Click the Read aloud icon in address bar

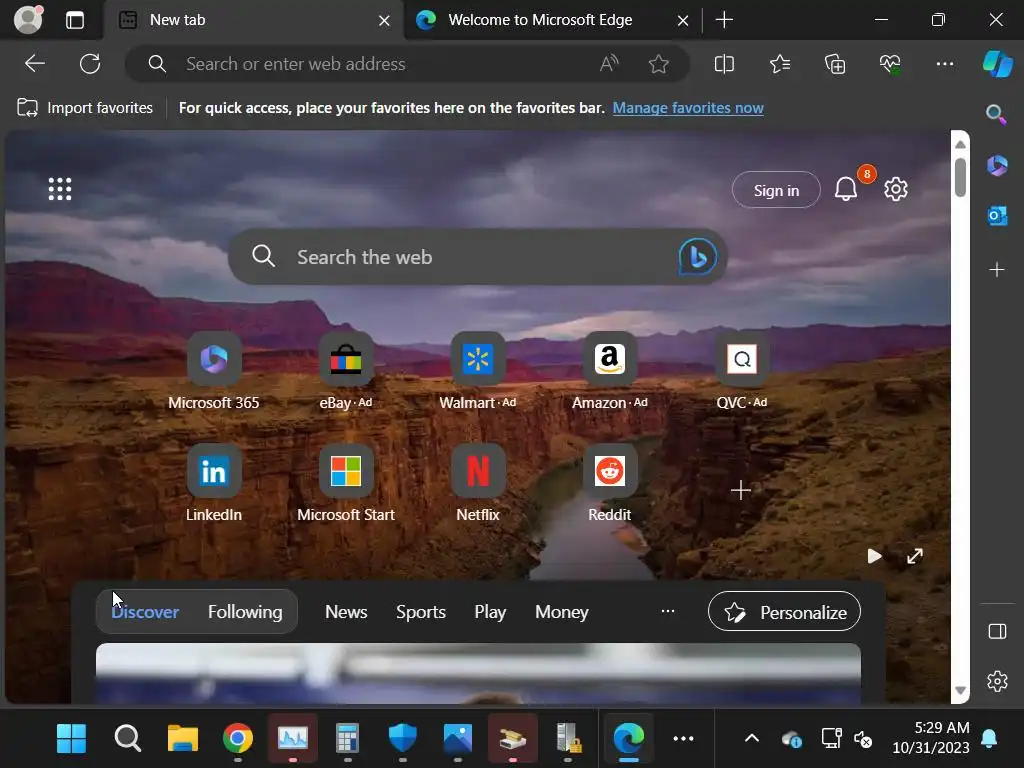point(609,64)
